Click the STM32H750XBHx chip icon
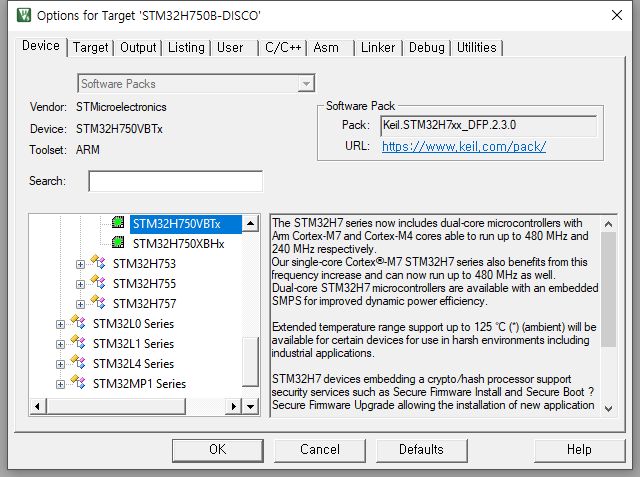 click(x=118, y=242)
